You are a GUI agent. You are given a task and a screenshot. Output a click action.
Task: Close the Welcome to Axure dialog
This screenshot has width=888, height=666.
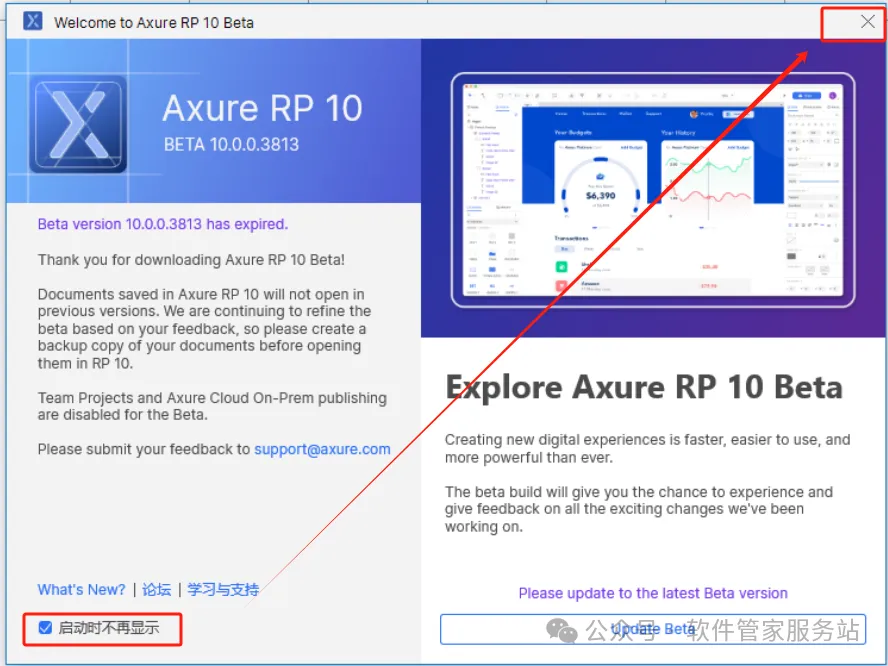click(867, 22)
